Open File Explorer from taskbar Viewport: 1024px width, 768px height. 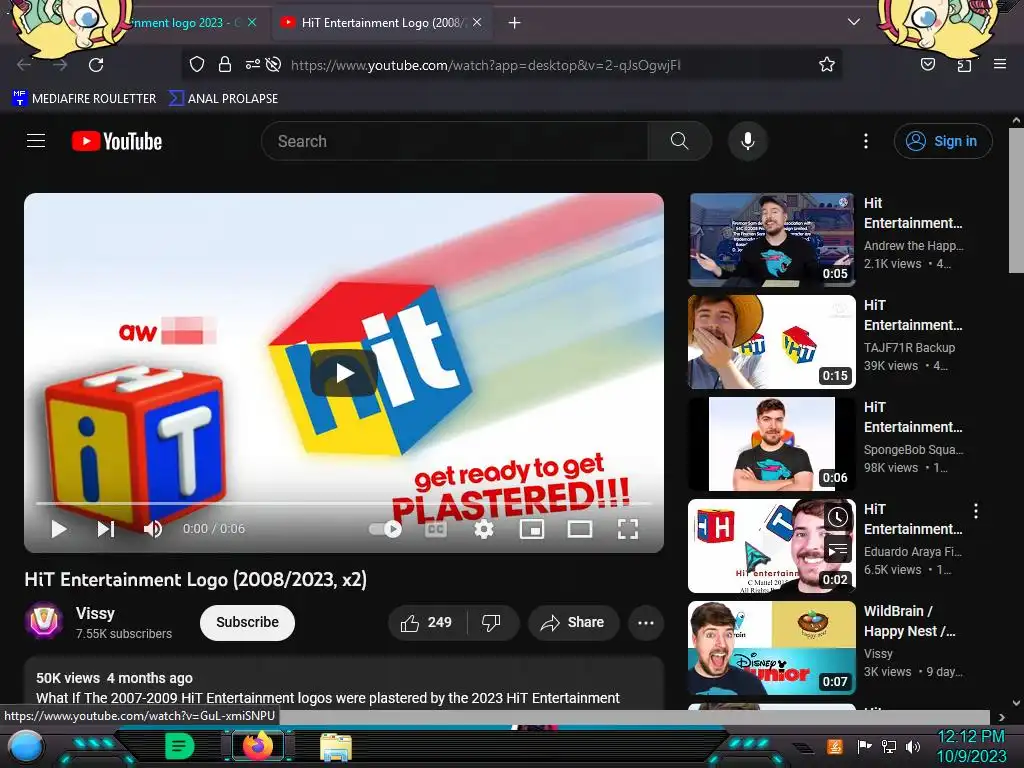pyautogui.click(x=336, y=747)
